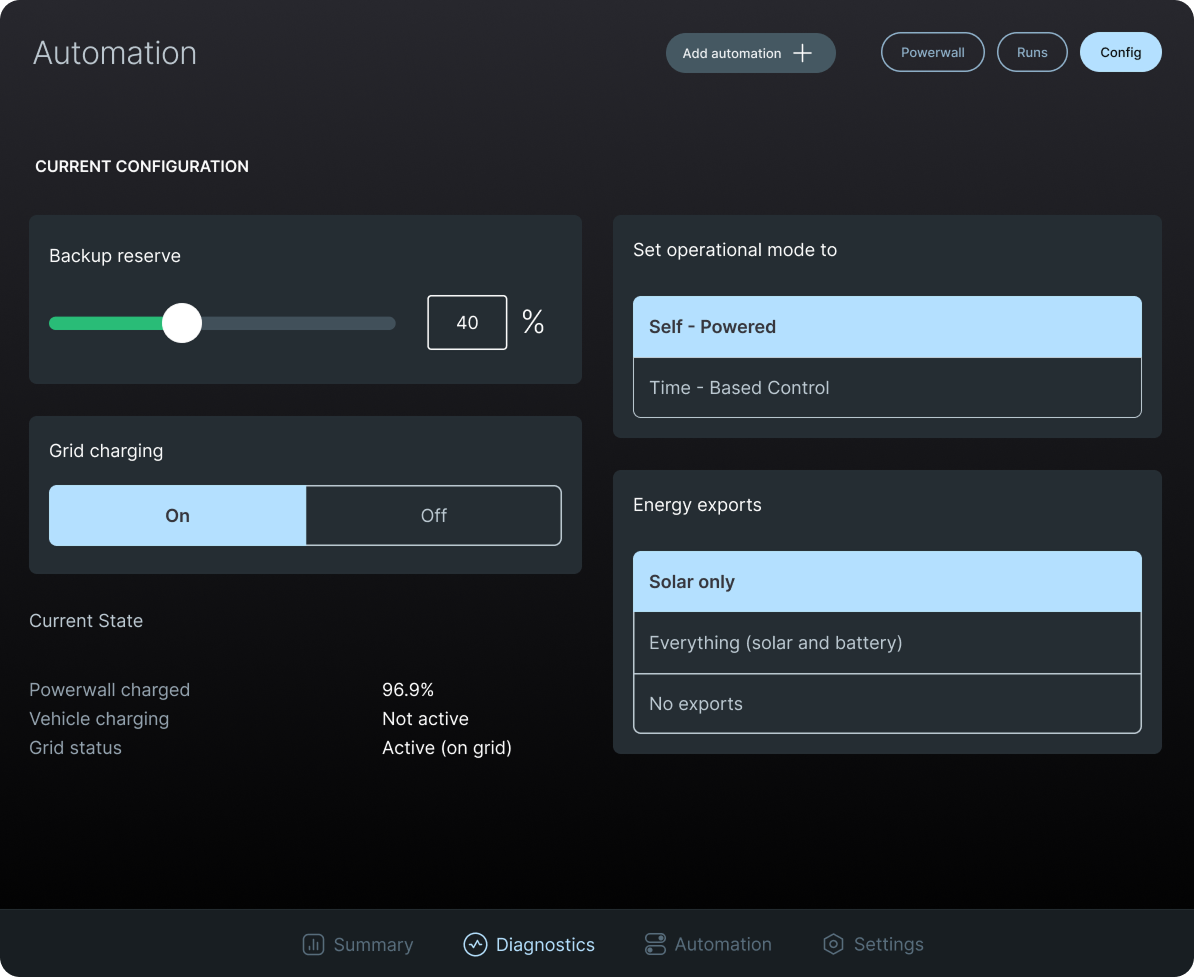Click the Summary bar chart icon
The width and height of the screenshot is (1194, 977).
(313, 944)
